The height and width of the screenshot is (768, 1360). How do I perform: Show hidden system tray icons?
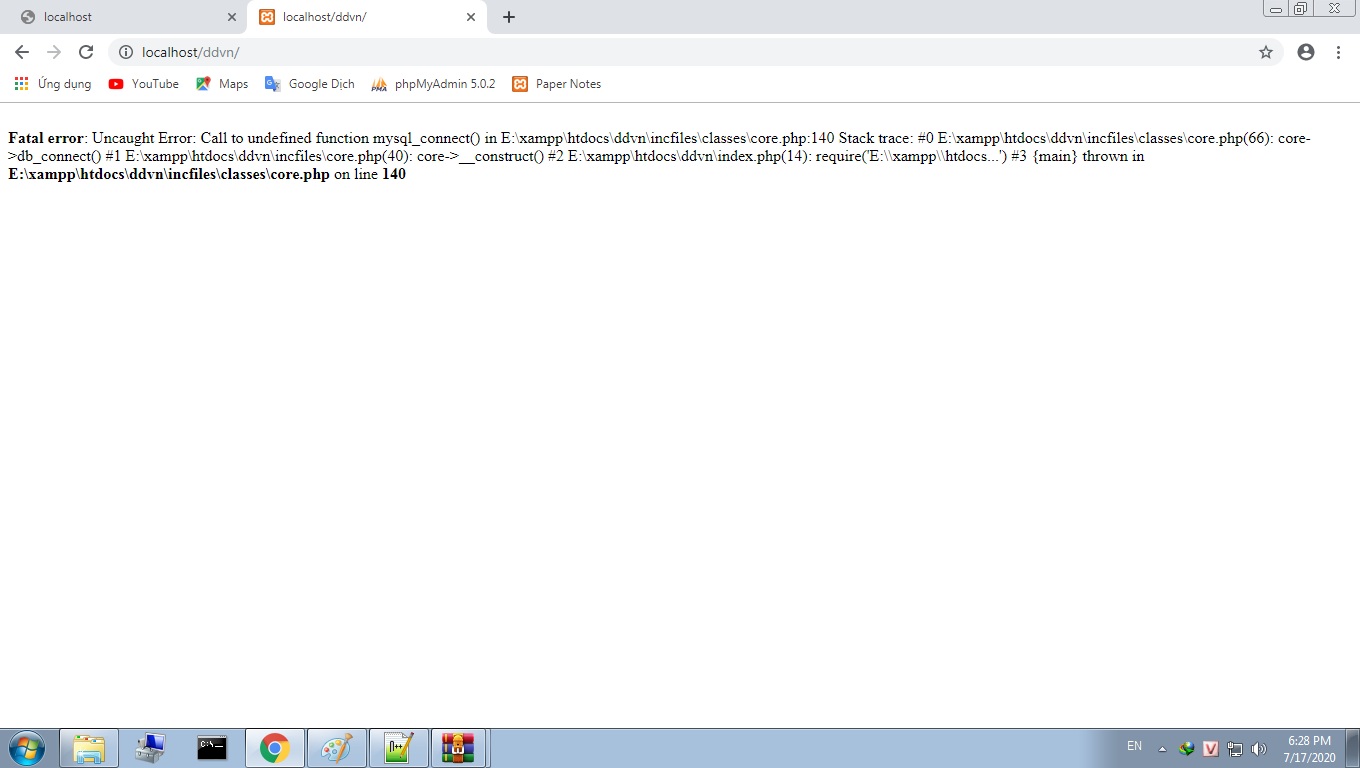[1162, 749]
